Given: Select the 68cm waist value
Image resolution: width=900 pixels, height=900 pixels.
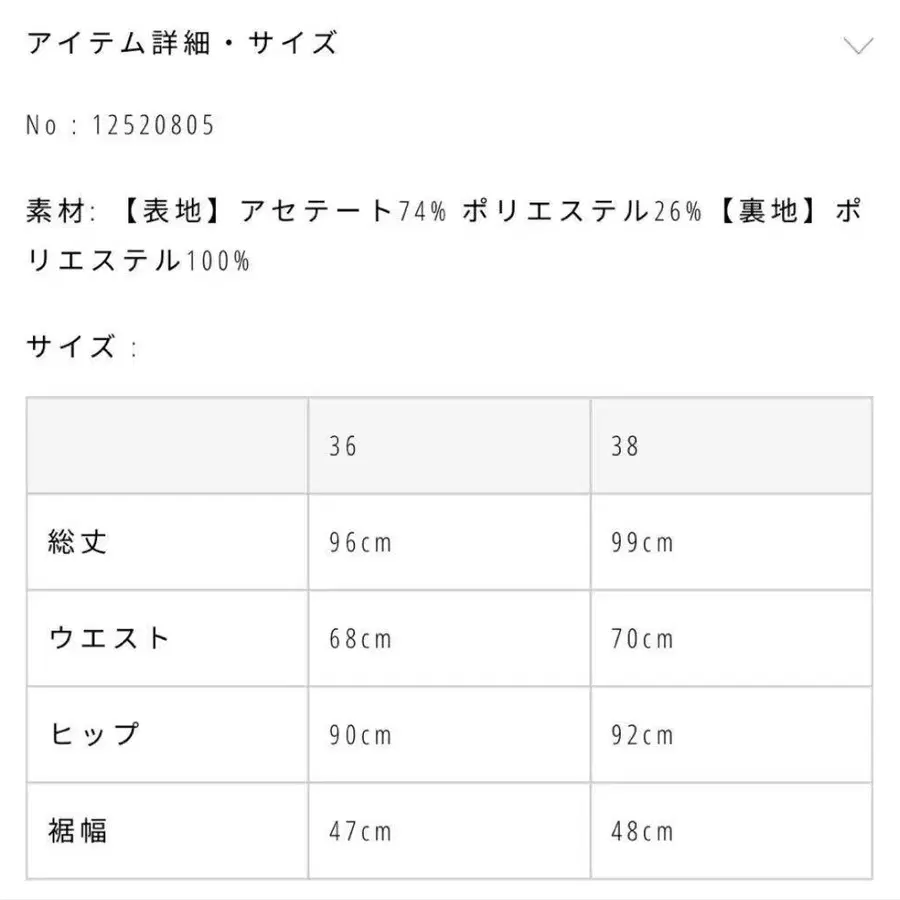Looking at the screenshot, I should tap(361, 638).
